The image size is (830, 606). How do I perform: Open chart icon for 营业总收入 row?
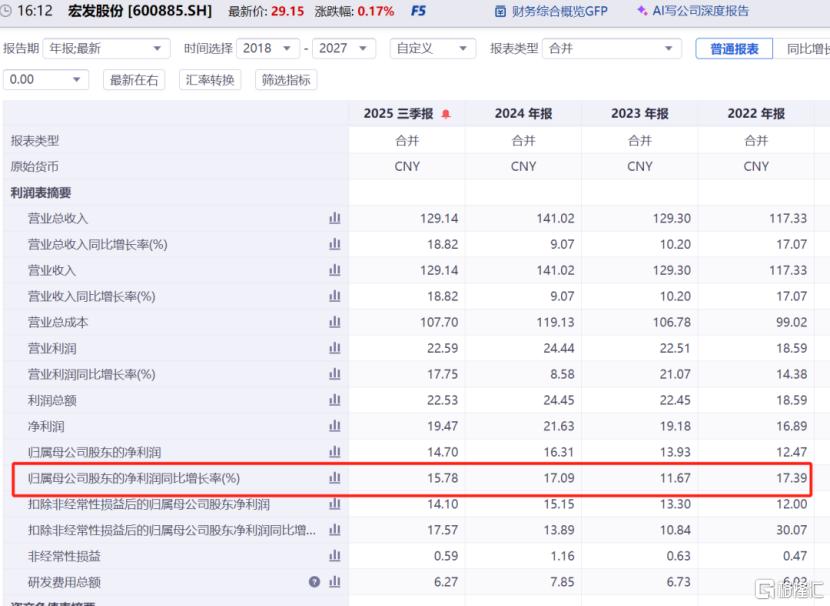pos(335,218)
